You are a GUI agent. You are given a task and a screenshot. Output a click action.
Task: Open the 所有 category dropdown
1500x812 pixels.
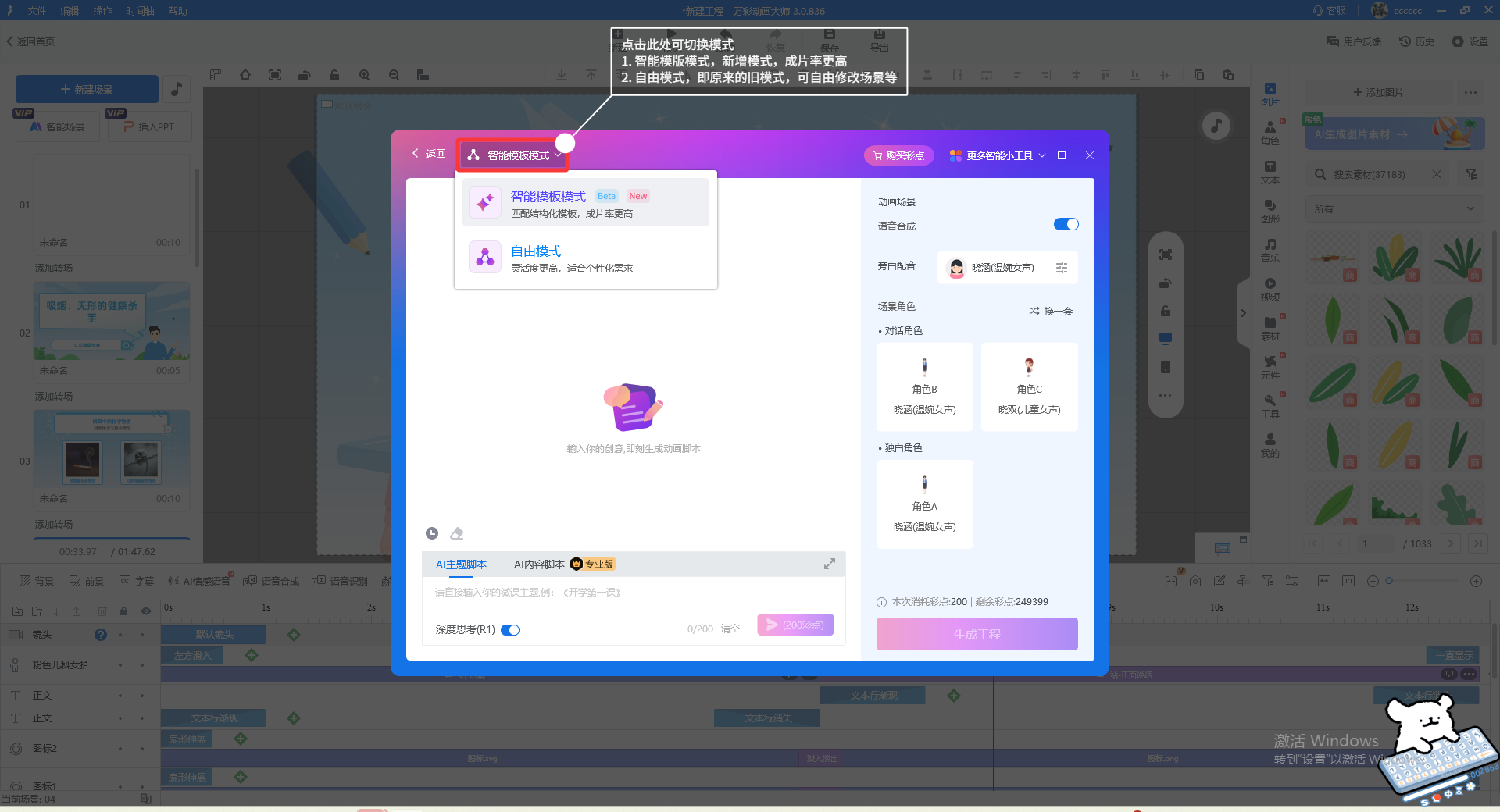(1393, 208)
